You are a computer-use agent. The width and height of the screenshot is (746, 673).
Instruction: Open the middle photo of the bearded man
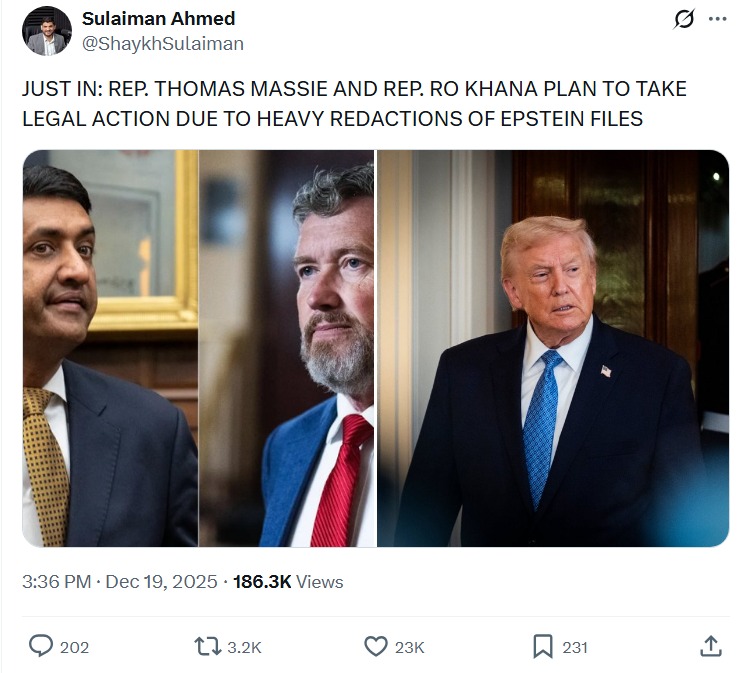(x=286, y=348)
